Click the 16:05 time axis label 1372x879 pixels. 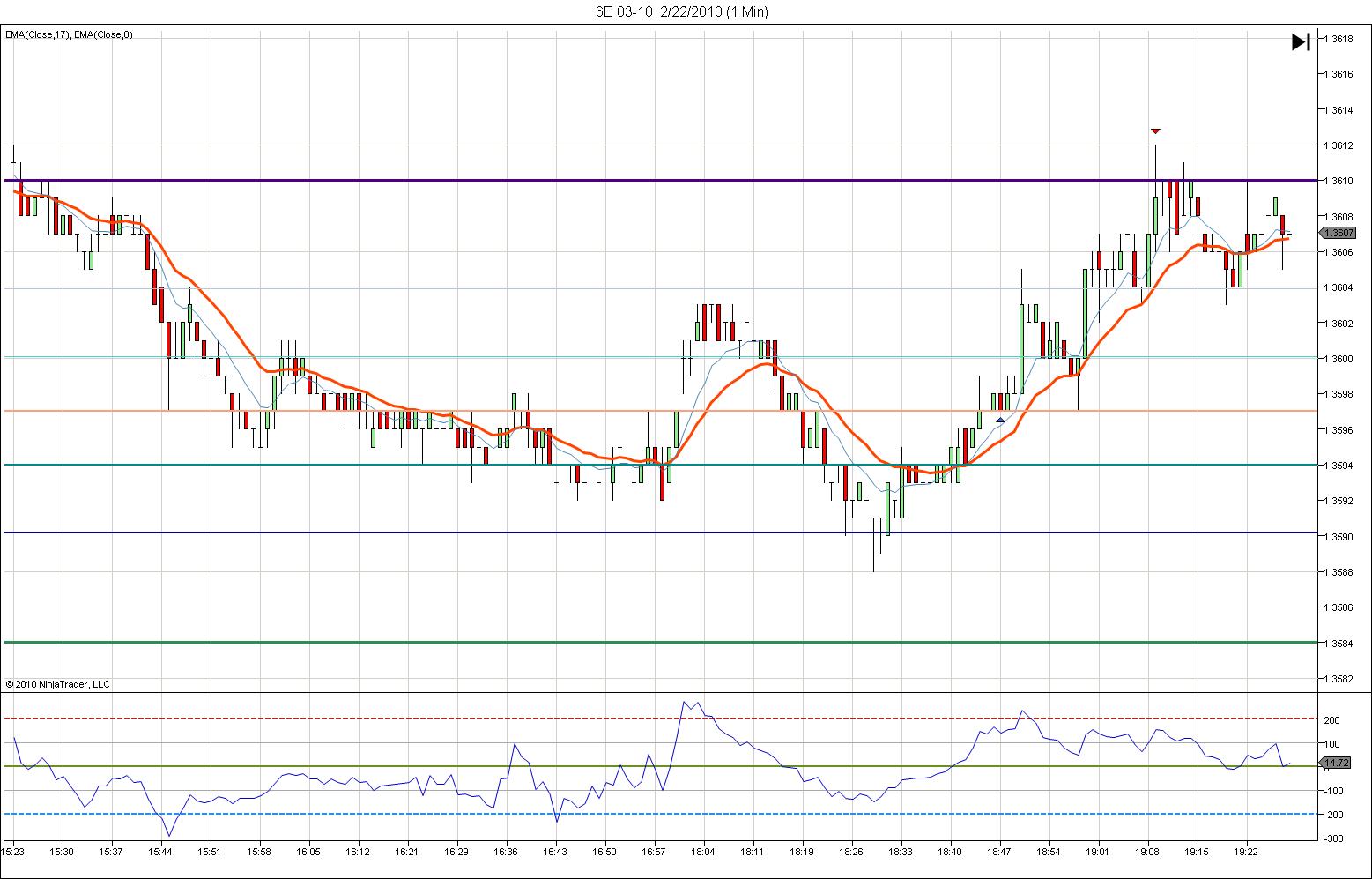click(308, 853)
